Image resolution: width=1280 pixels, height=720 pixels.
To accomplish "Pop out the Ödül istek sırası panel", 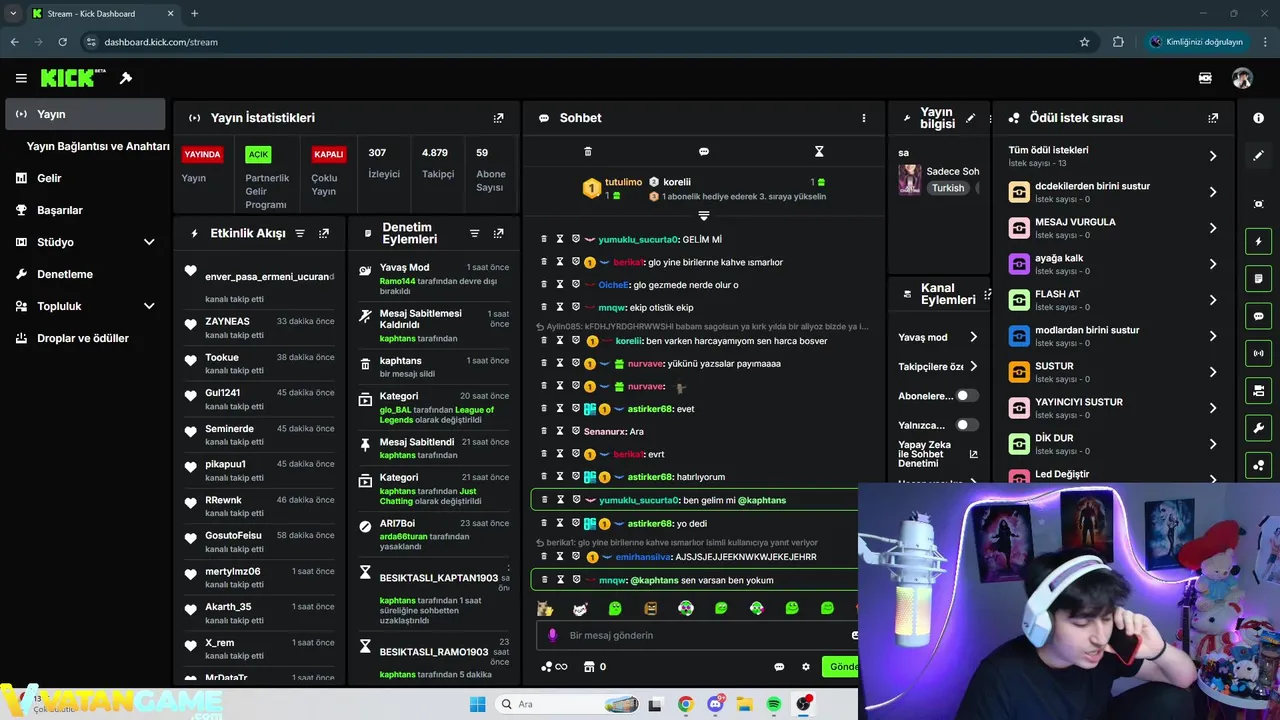I will click(x=1213, y=118).
